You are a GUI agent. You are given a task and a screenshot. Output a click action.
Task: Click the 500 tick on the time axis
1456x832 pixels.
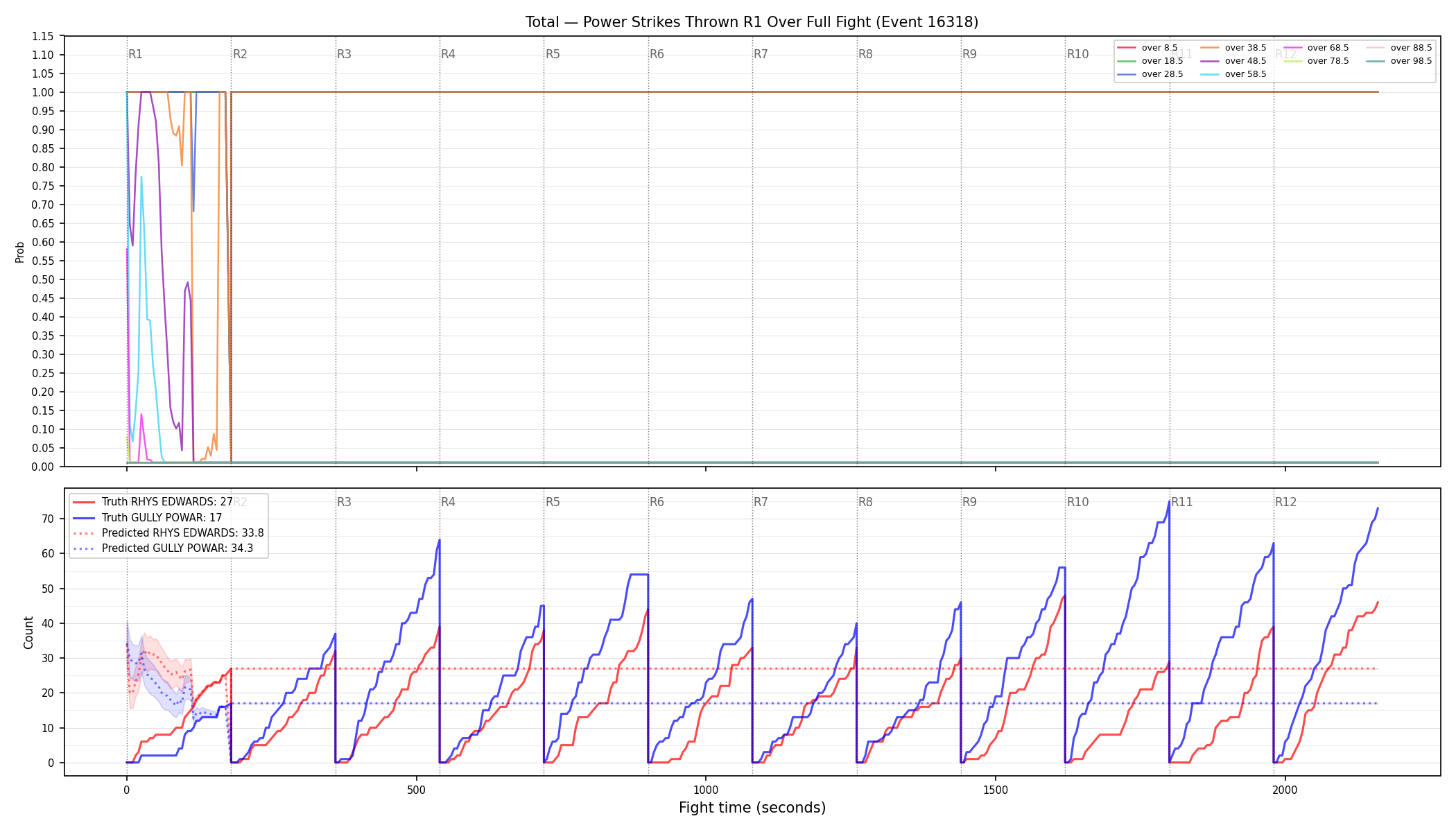tap(416, 790)
